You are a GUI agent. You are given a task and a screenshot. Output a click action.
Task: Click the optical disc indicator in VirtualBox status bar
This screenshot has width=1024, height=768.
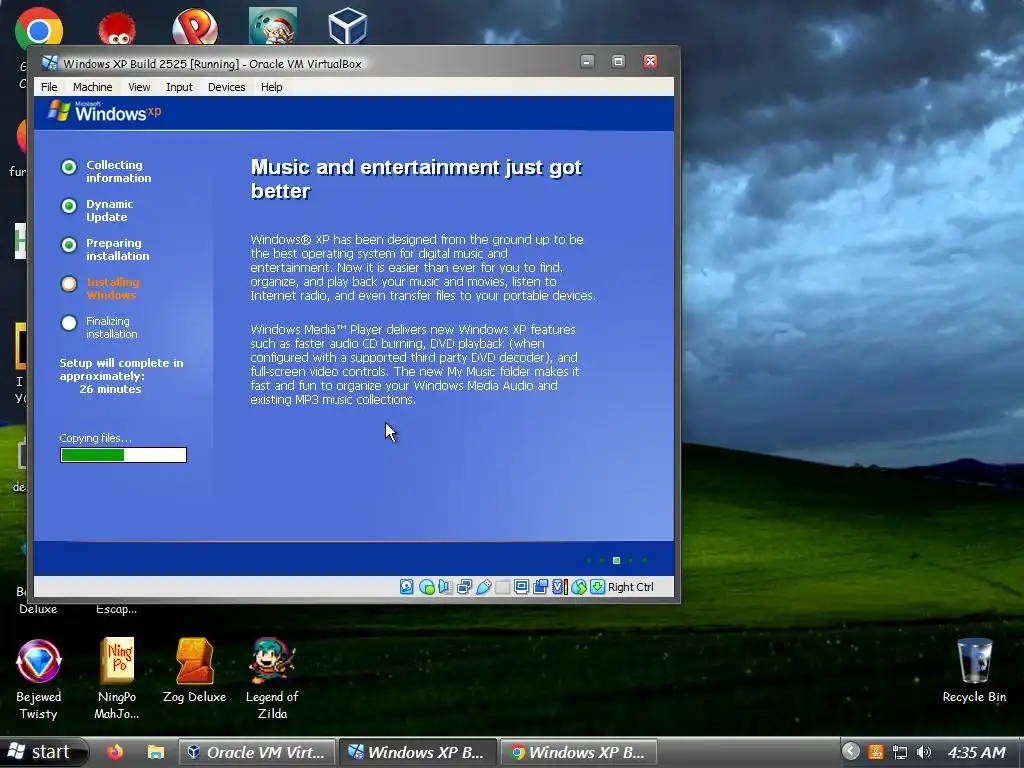pos(426,586)
